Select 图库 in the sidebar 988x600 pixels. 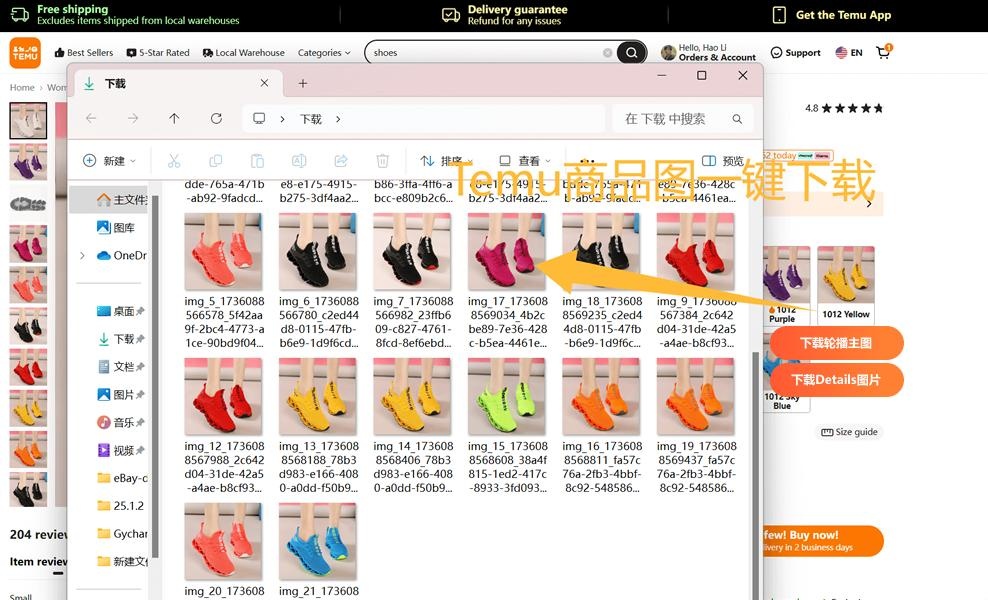tap(116, 228)
